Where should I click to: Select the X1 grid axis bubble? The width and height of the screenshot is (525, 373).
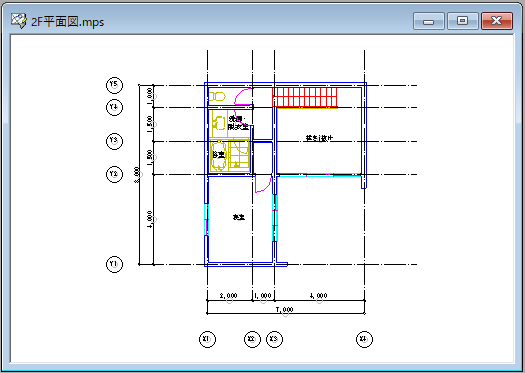click(207, 339)
